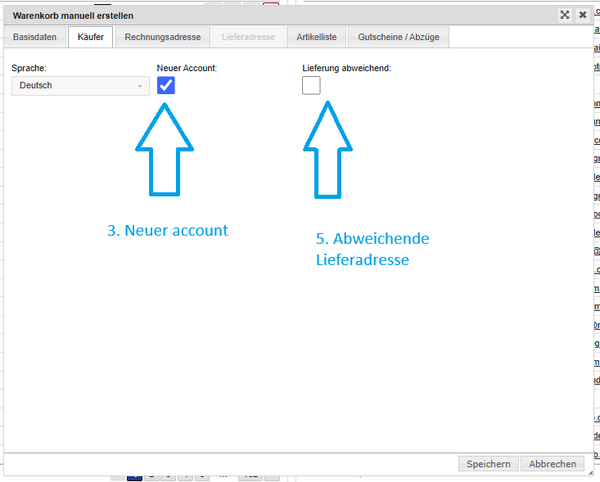Image resolution: width=600 pixels, height=482 pixels.
Task: Uncheck the Neuer Account checkbox
Action: click(x=166, y=85)
